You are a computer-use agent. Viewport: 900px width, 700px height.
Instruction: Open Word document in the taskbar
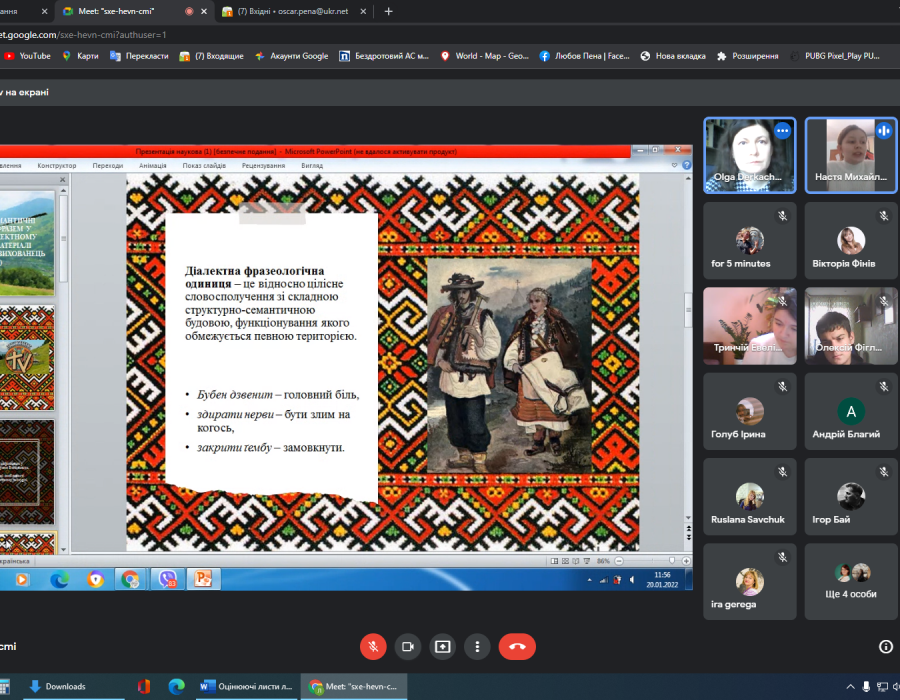(x=247, y=687)
